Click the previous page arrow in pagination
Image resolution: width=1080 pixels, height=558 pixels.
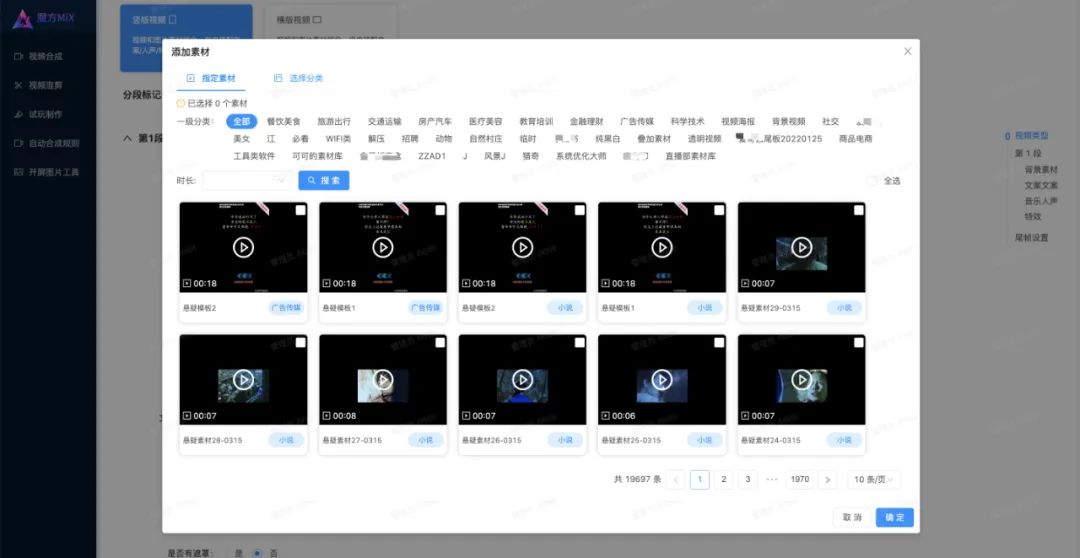[x=676, y=480]
